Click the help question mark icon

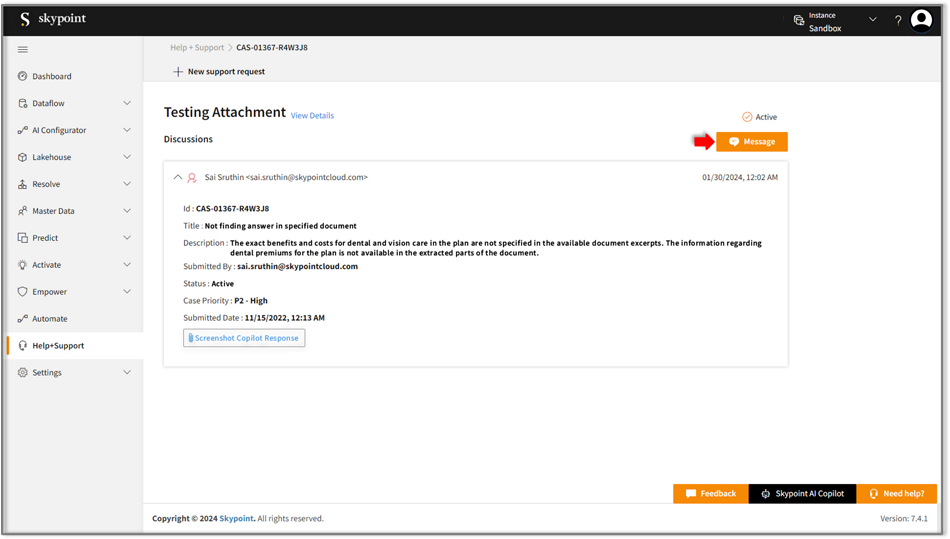[897, 20]
